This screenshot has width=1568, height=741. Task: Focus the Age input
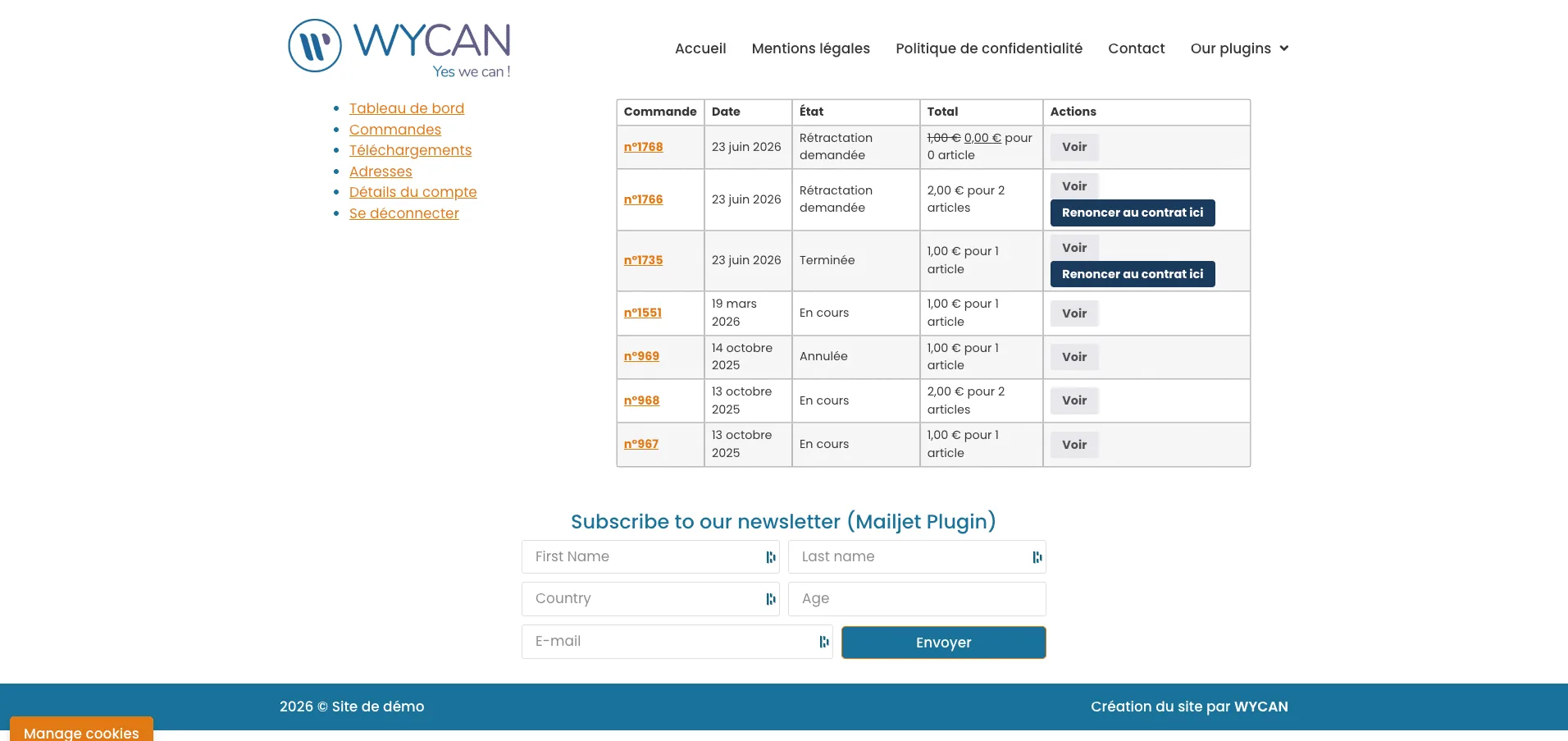[x=917, y=599]
